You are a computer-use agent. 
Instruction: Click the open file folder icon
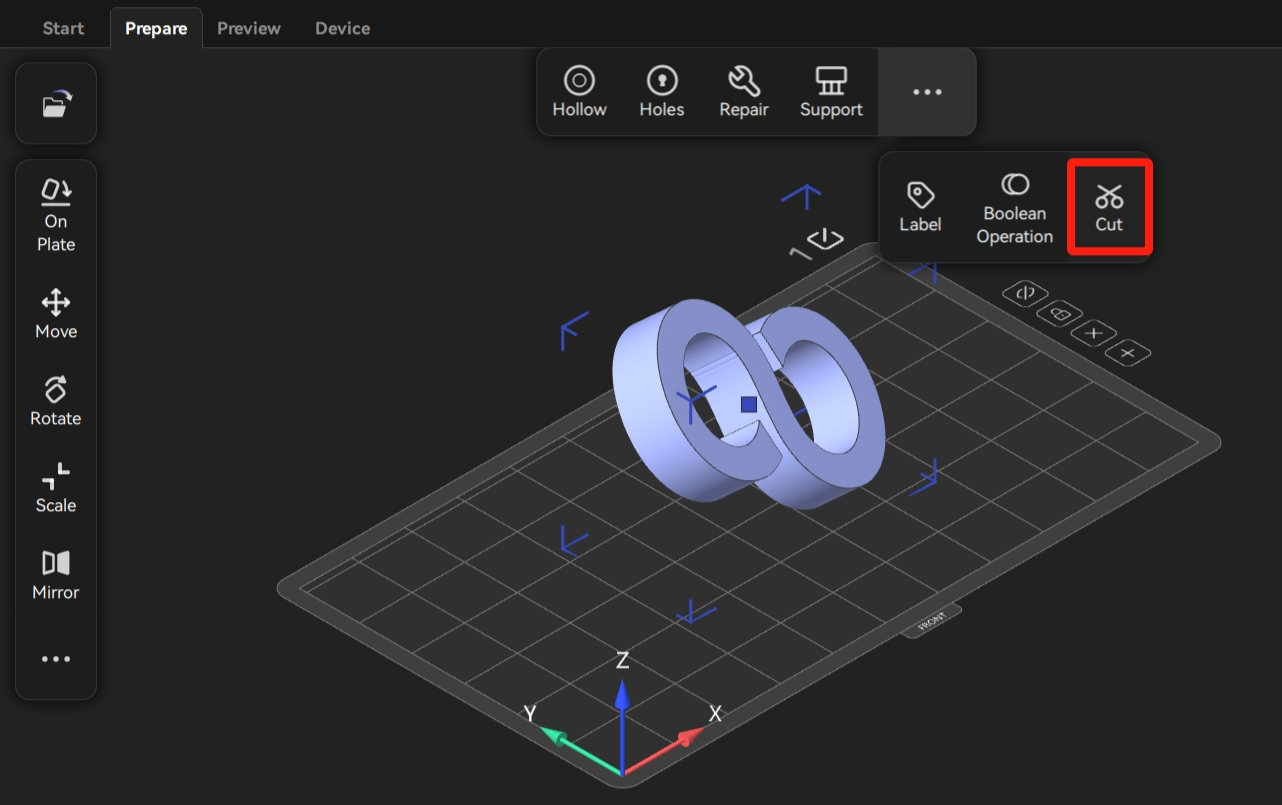(56, 104)
